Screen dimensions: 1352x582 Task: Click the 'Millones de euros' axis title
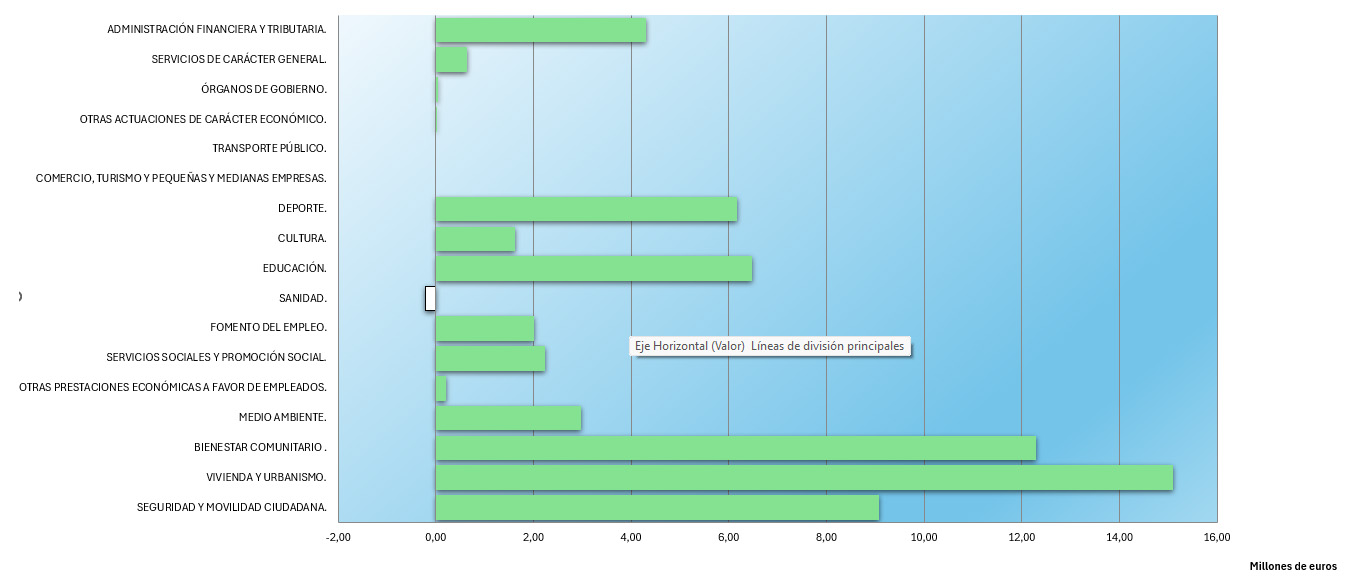click(1292, 566)
